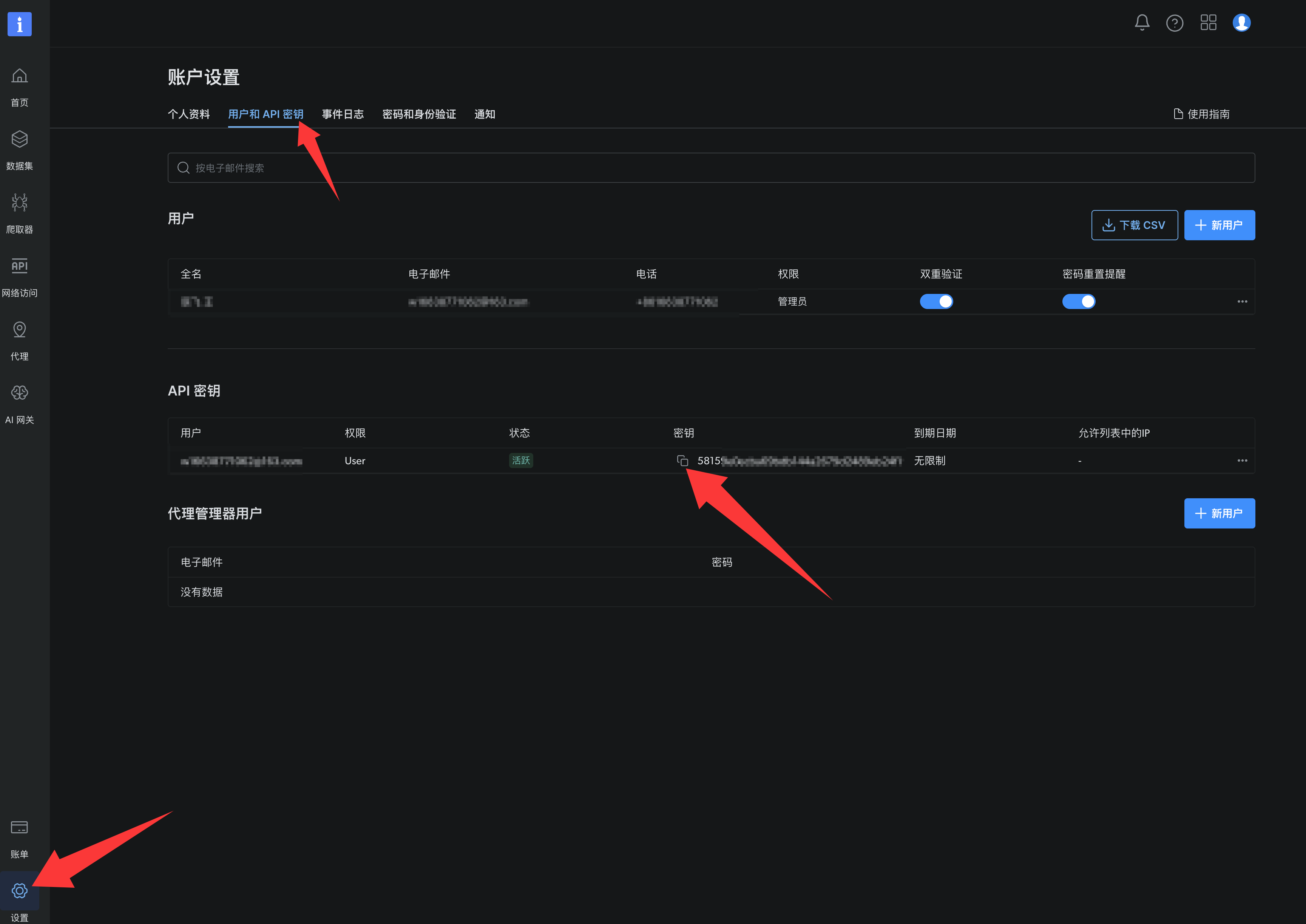Switch to 通知 tab
This screenshot has height=924, width=1306.
[485, 114]
